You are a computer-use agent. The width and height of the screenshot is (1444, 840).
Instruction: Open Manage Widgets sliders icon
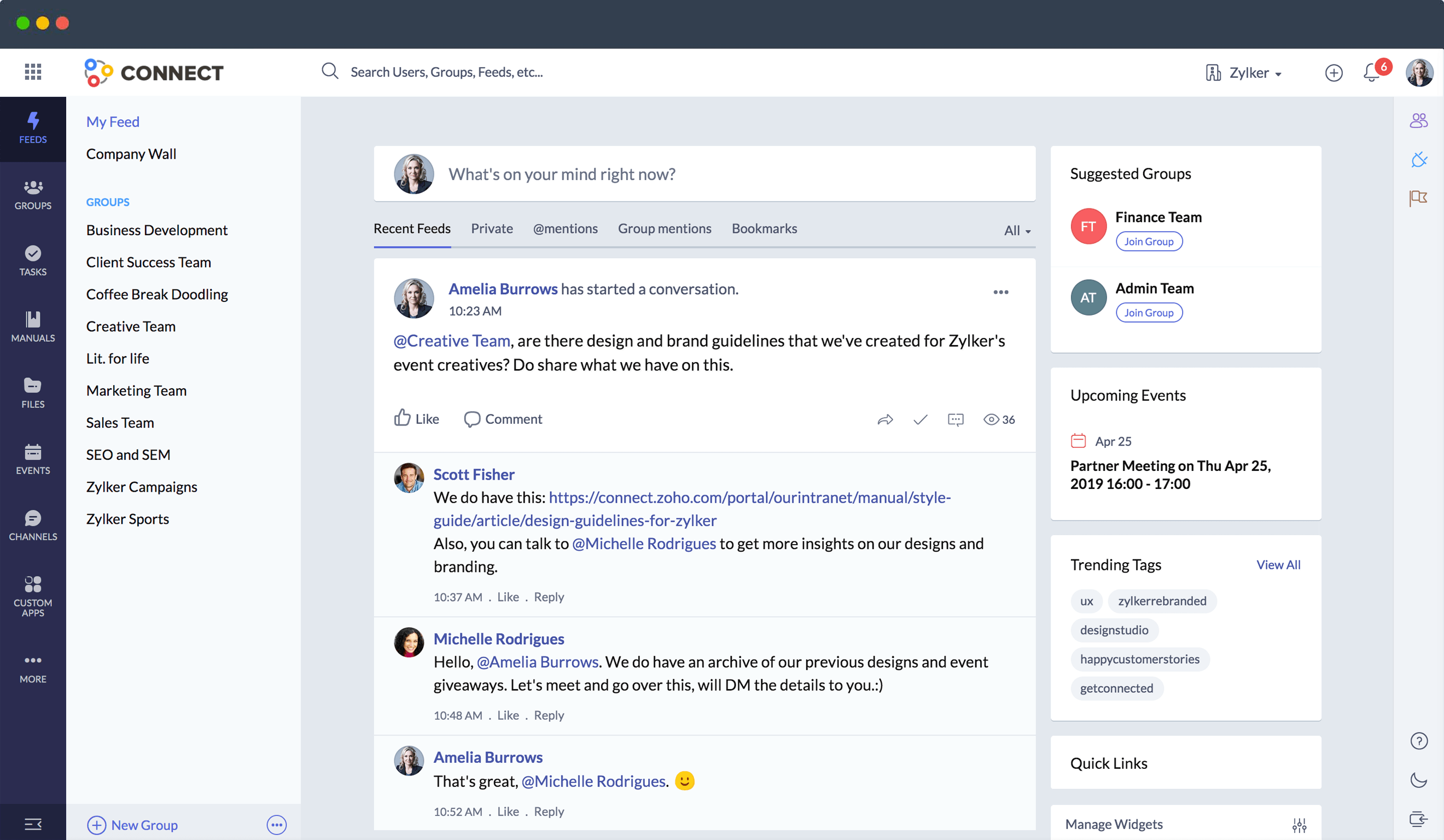[1300, 825]
